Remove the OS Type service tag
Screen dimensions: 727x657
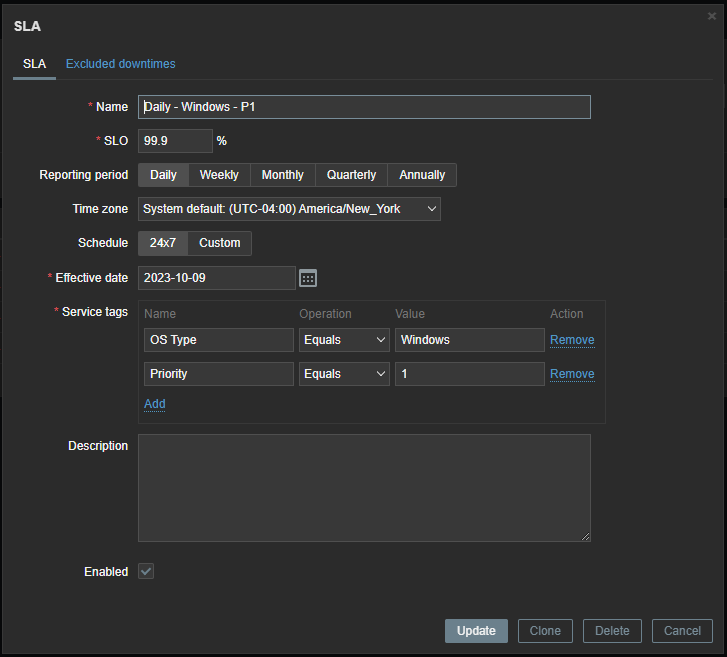(x=572, y=340)
